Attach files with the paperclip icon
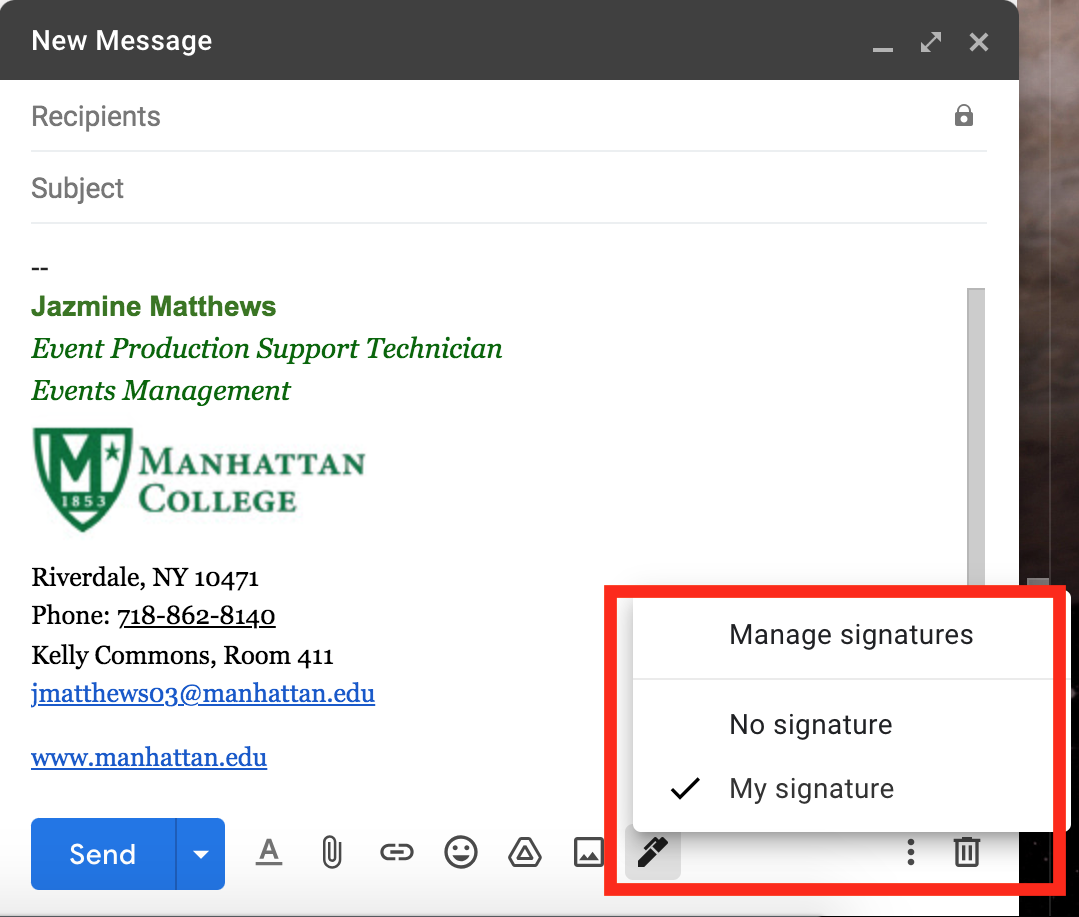This screenshot has height=917, width=1079. (x=332, y=853)
